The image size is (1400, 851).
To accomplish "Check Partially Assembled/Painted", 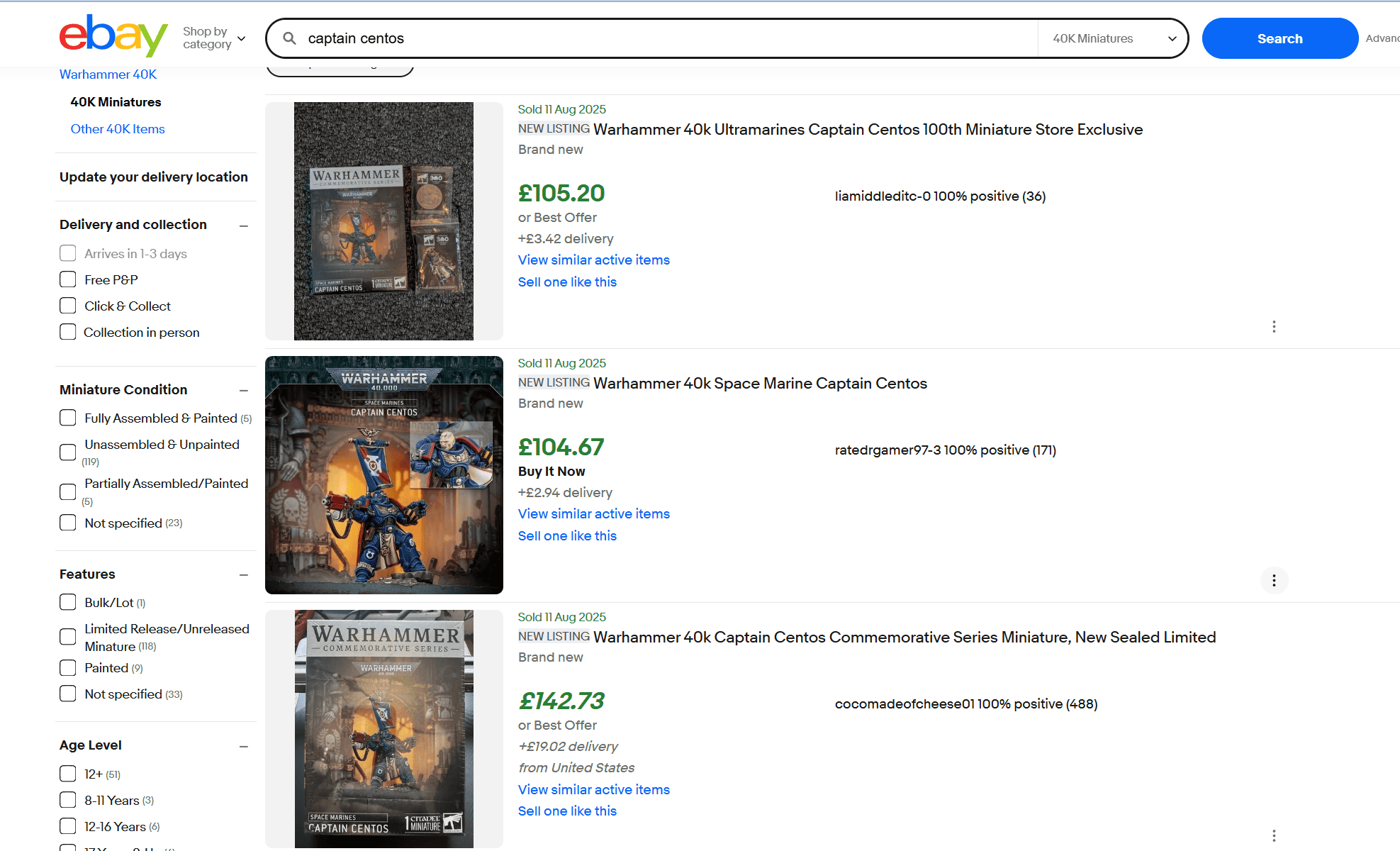I will coord(68,492).
